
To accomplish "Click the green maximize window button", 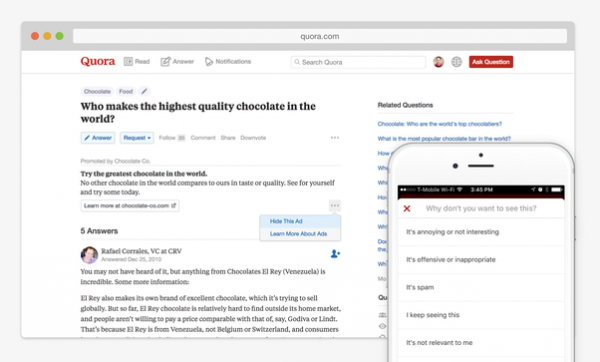I will coord(59,36).
